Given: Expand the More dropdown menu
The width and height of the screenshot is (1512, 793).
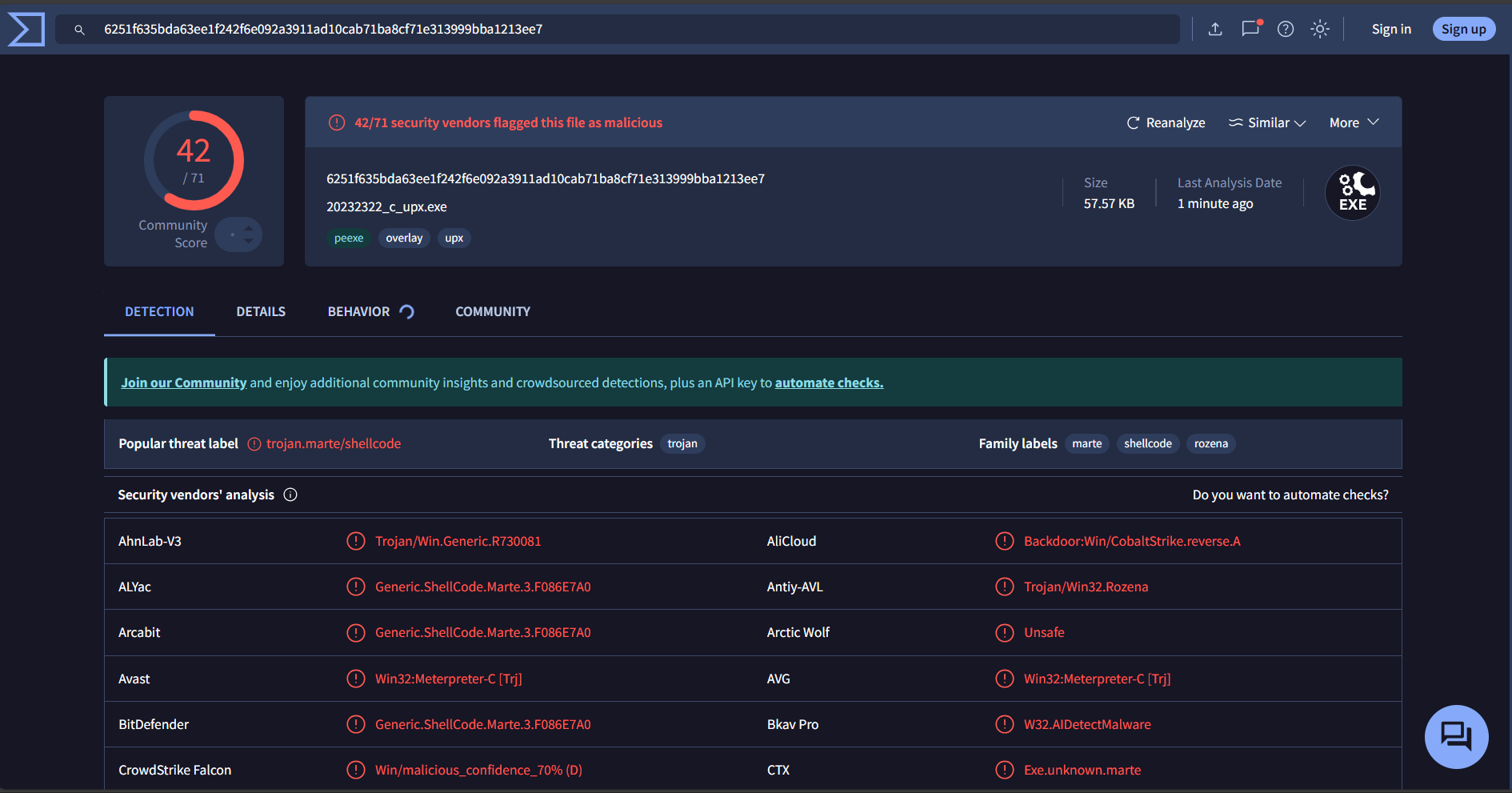Looking at the screenshot, I should point(1354,122).
